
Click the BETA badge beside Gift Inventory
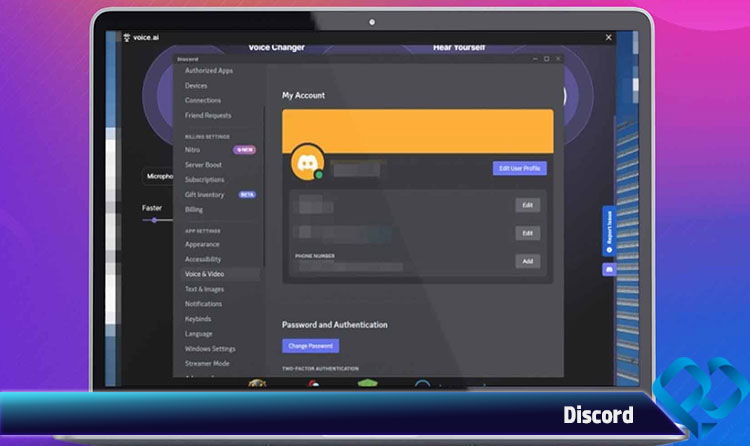247,195
